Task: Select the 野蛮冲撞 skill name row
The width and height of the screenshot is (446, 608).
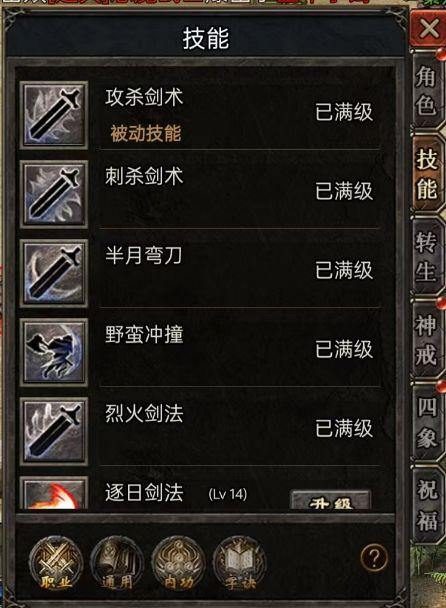Action: point(240,347)
